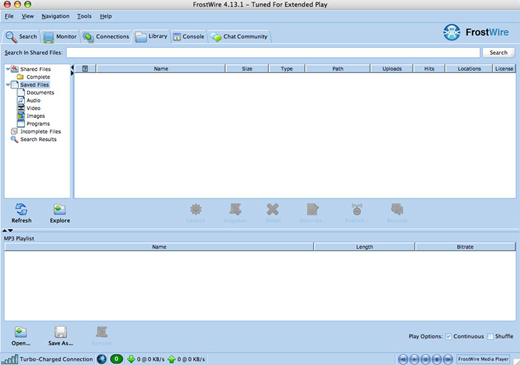
Task: Click the Save As playlist icon
Action: point(61,332)
